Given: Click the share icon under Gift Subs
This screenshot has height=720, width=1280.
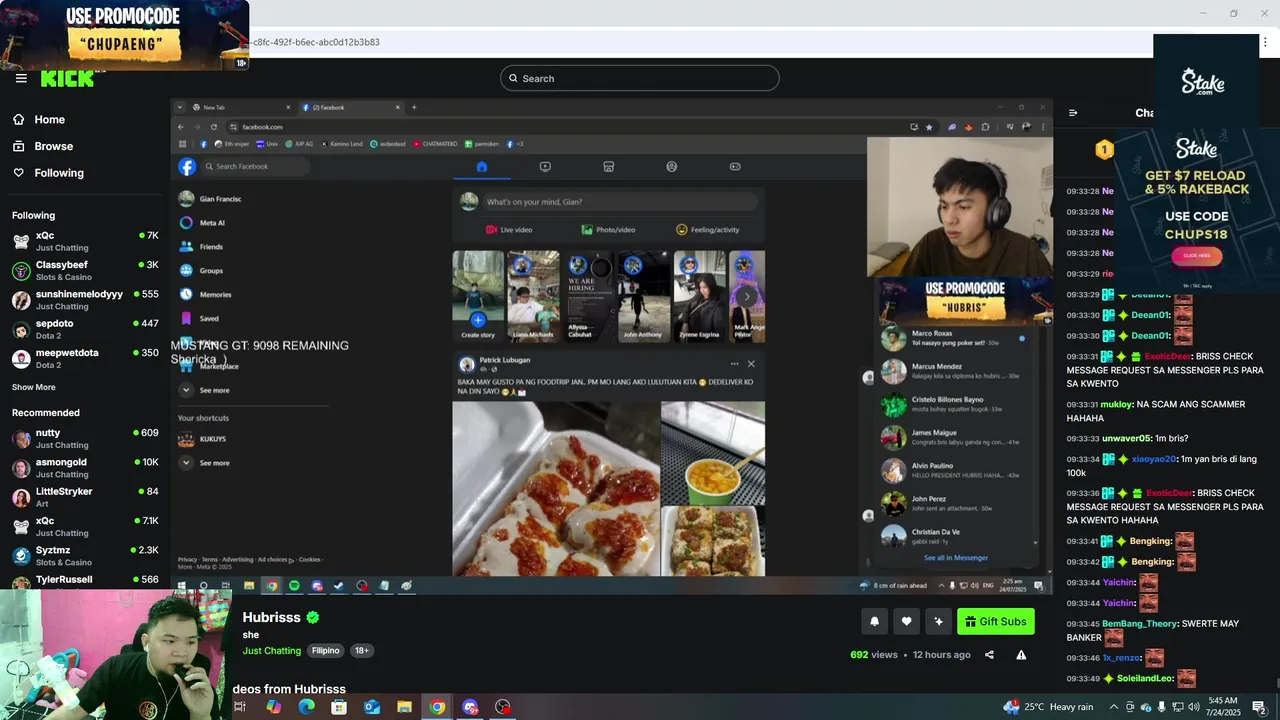Looking at the screenshot, I should [x=989, y=655].
